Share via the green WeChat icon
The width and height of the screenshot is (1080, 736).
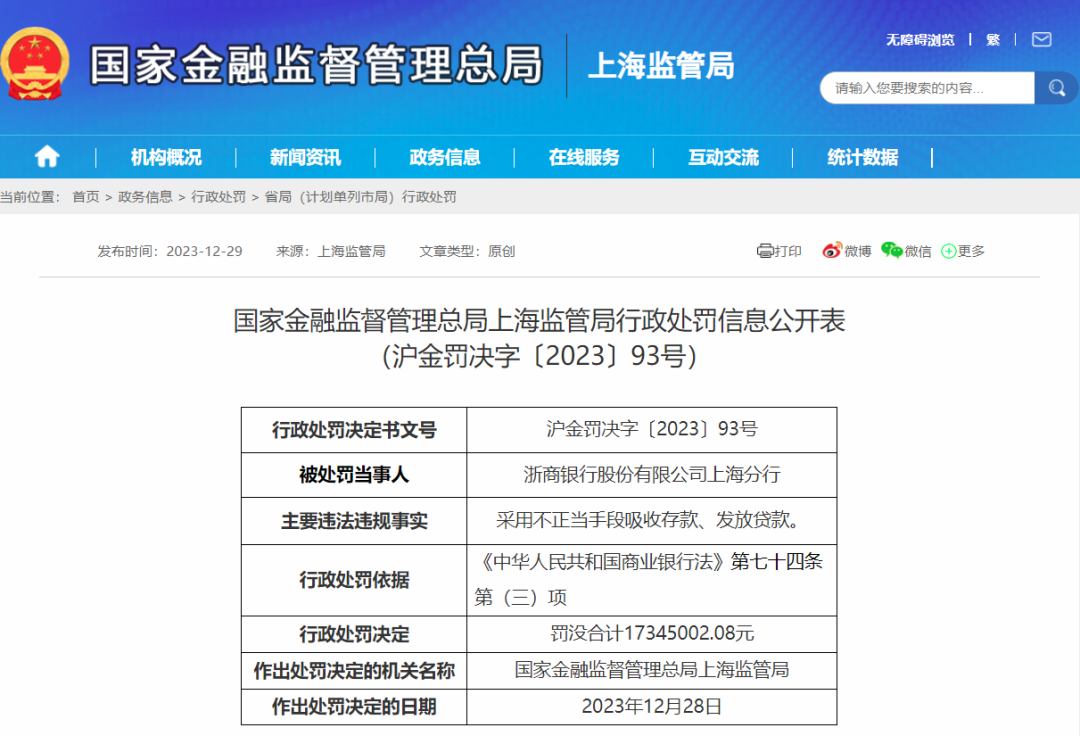tap(891, 251)
